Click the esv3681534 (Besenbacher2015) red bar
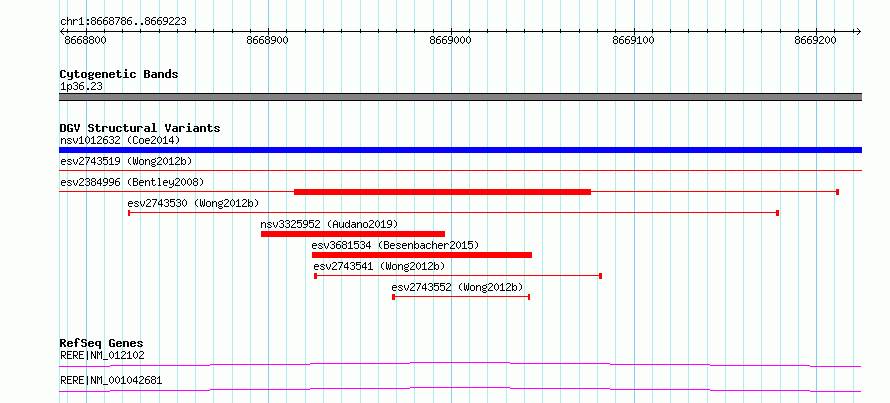 (422, 255)
